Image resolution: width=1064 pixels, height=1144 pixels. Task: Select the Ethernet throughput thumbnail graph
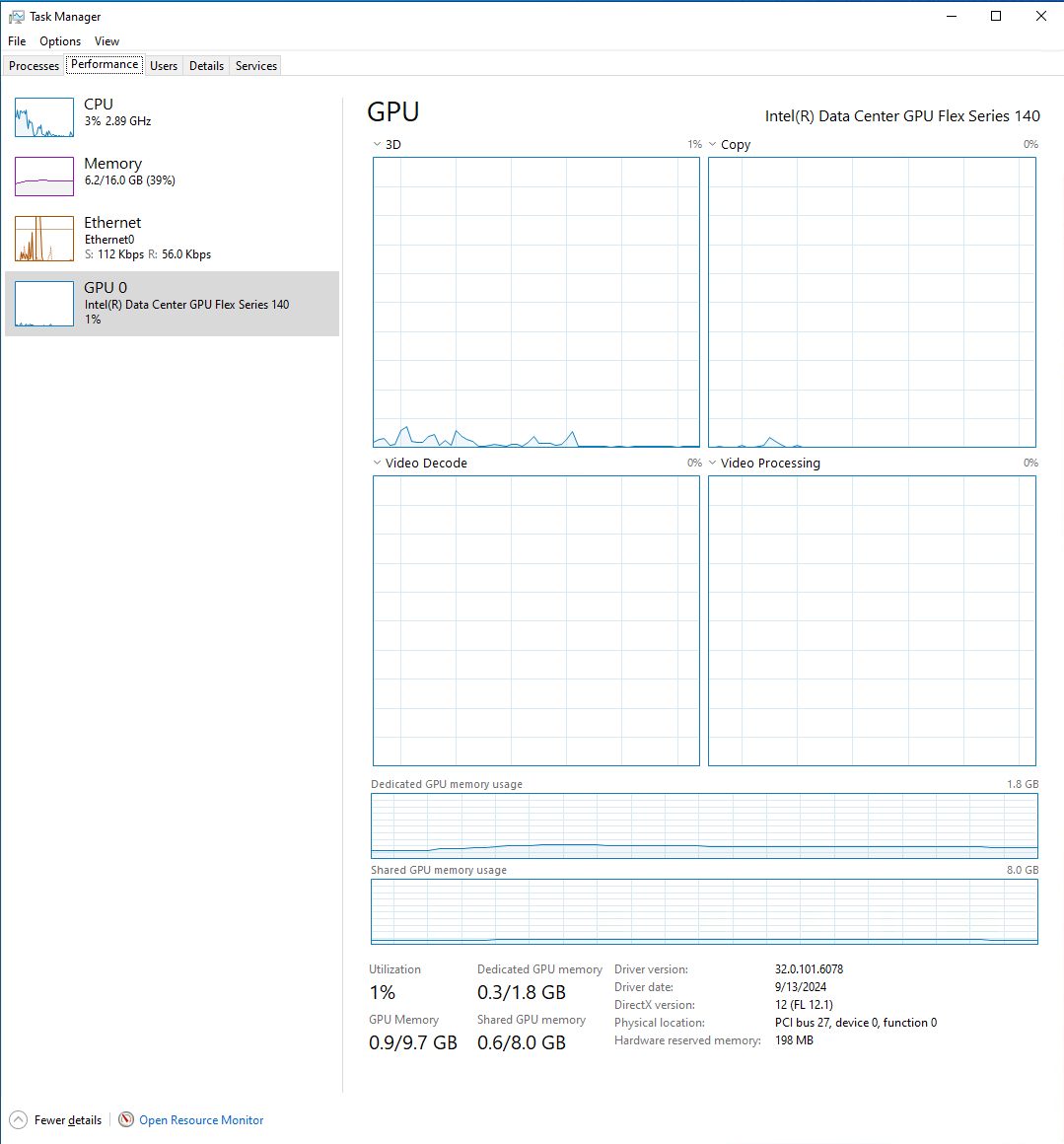click(x=44, y=239)
